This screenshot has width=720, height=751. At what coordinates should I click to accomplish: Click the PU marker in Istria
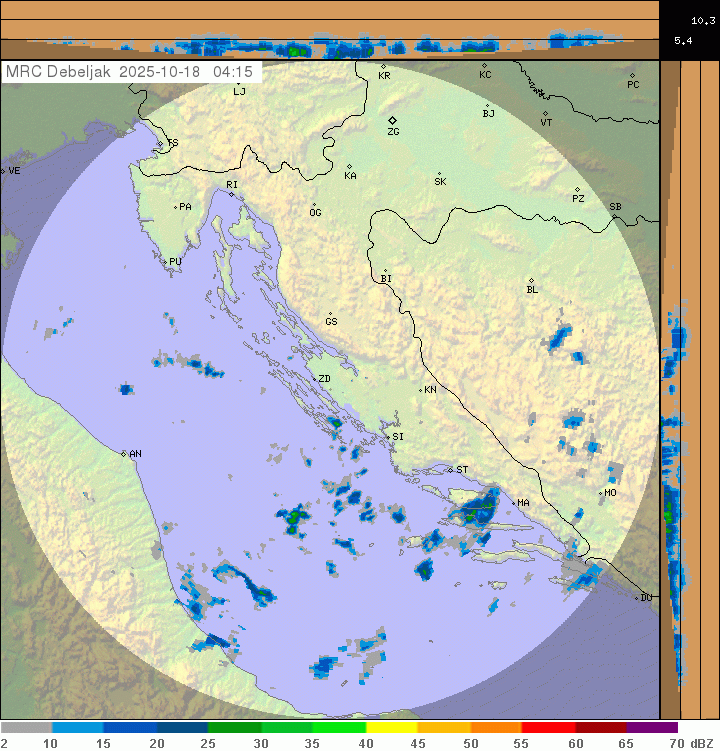[165, 262]
